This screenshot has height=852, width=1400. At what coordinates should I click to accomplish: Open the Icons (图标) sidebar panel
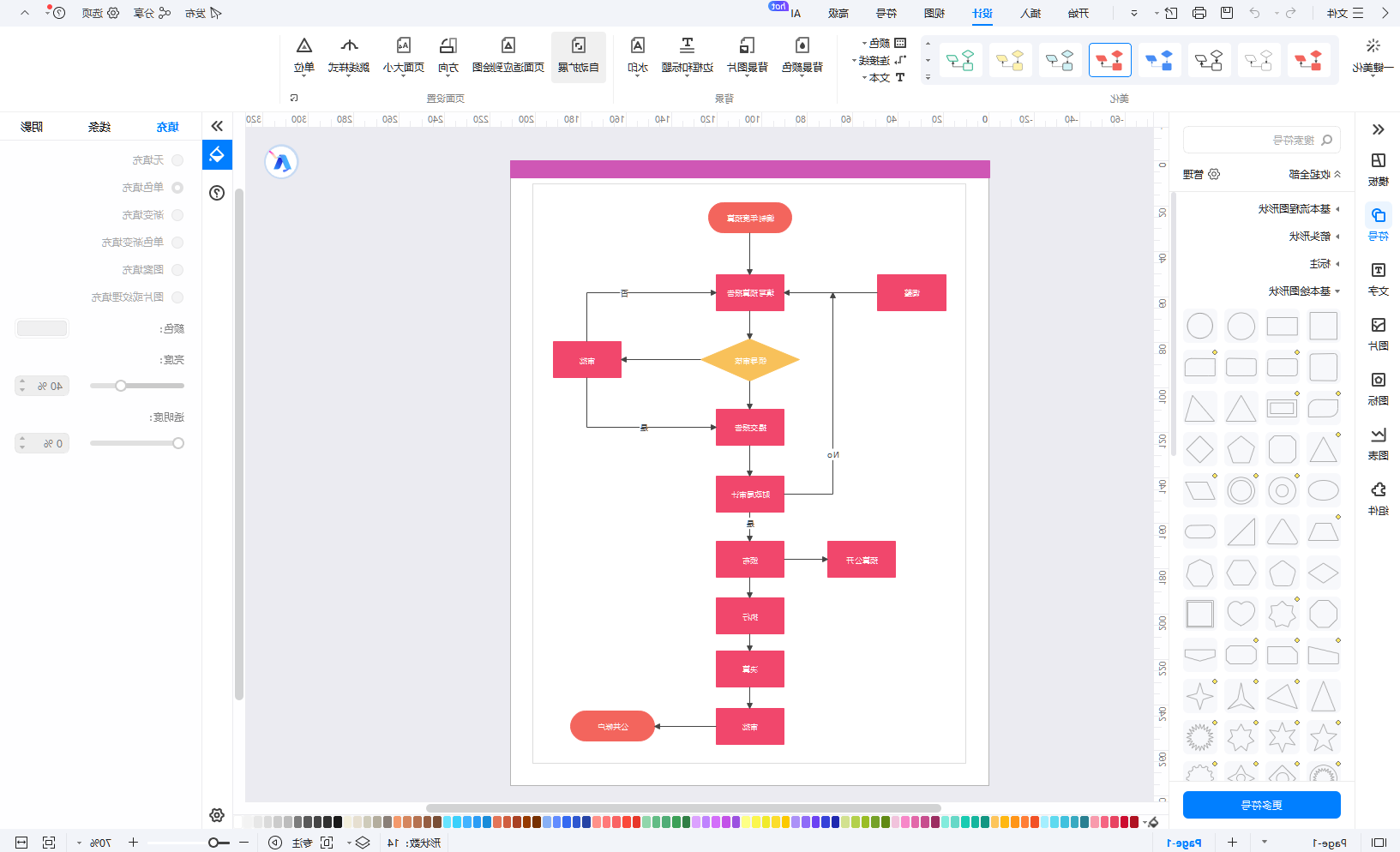[x=1378, y=388]
